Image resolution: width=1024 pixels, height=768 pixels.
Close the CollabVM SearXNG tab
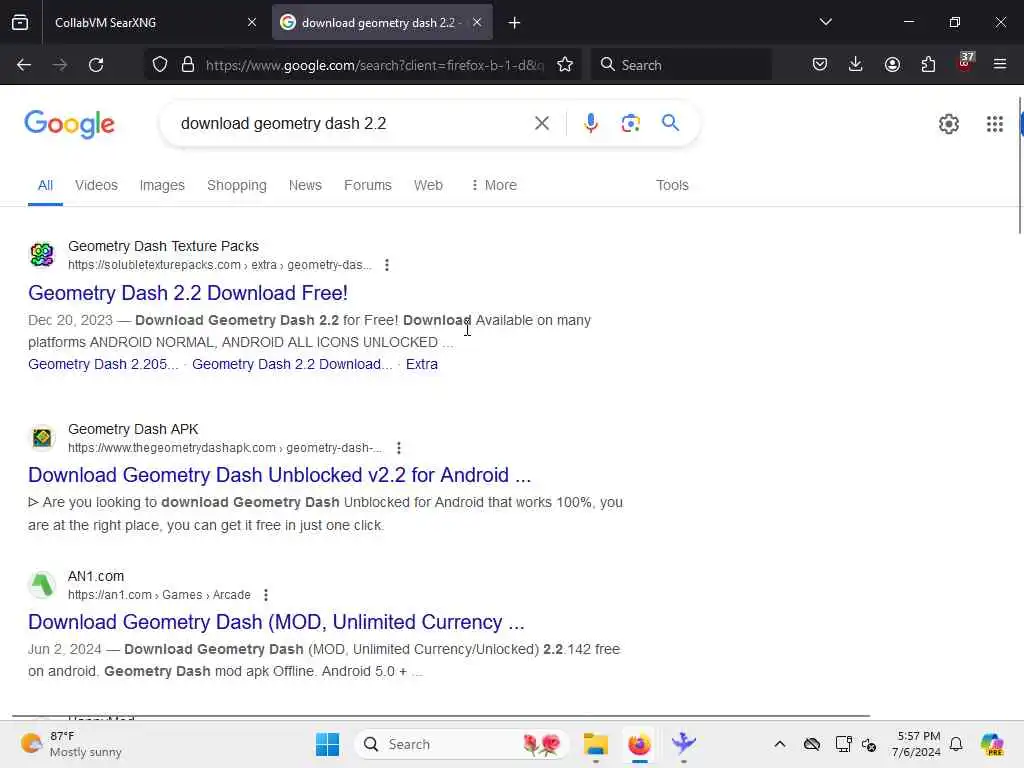[x=251, y=22]
